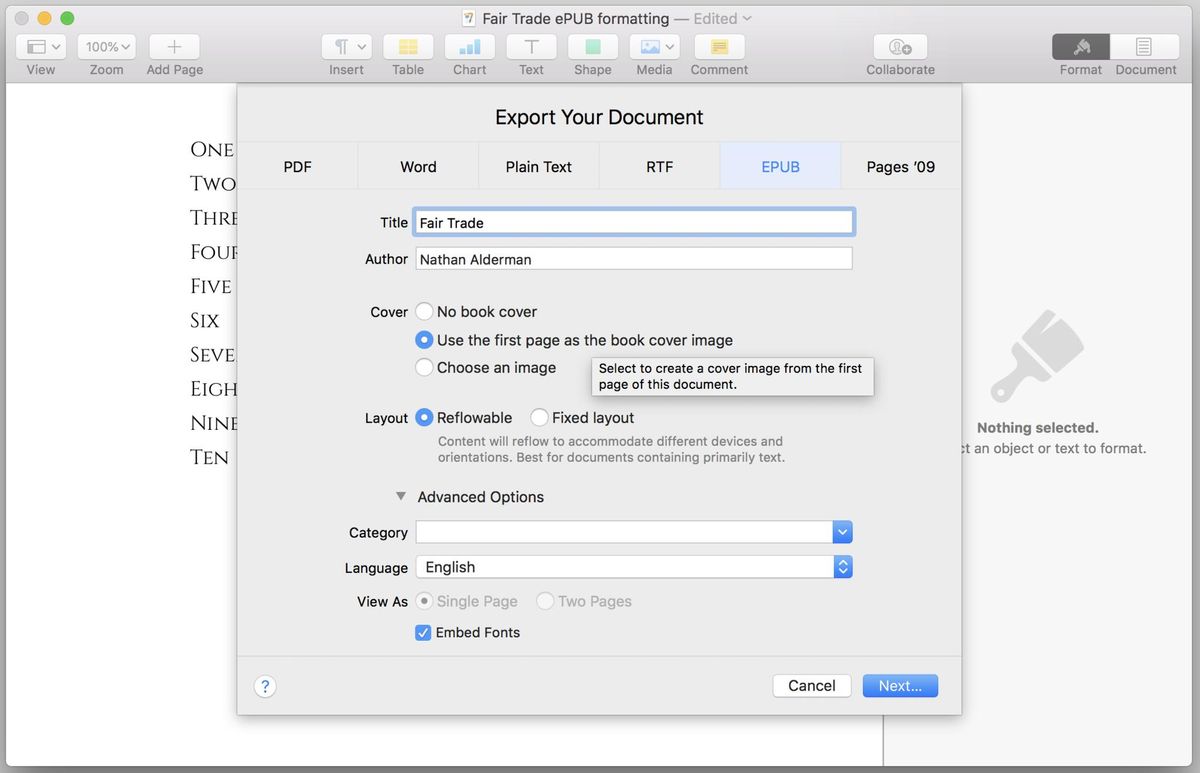Add a Chart from the toolbar
Image resolution: width=1200 pixels, height=773 pixels.
click(469, 46)
